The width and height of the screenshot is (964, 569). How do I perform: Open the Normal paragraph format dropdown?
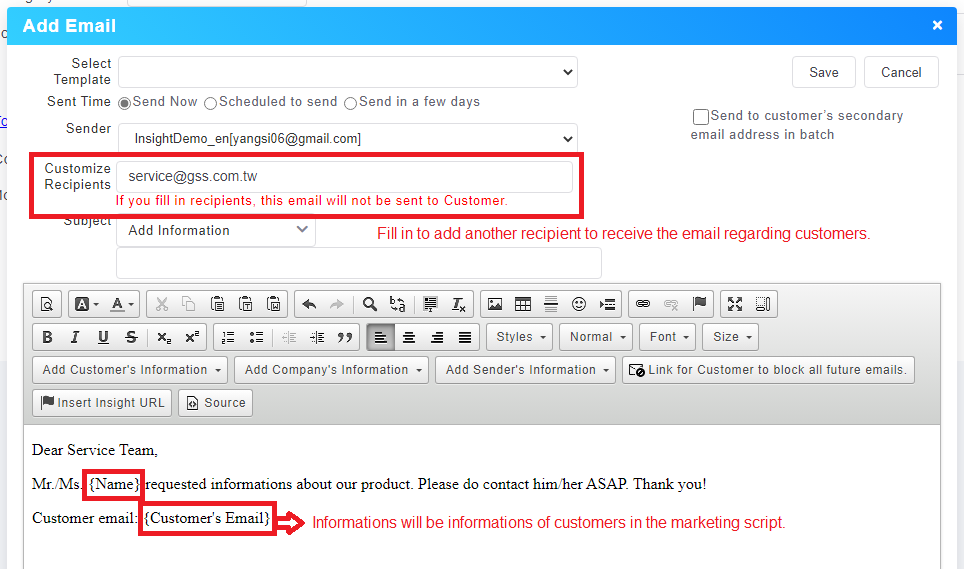(596, 337)
